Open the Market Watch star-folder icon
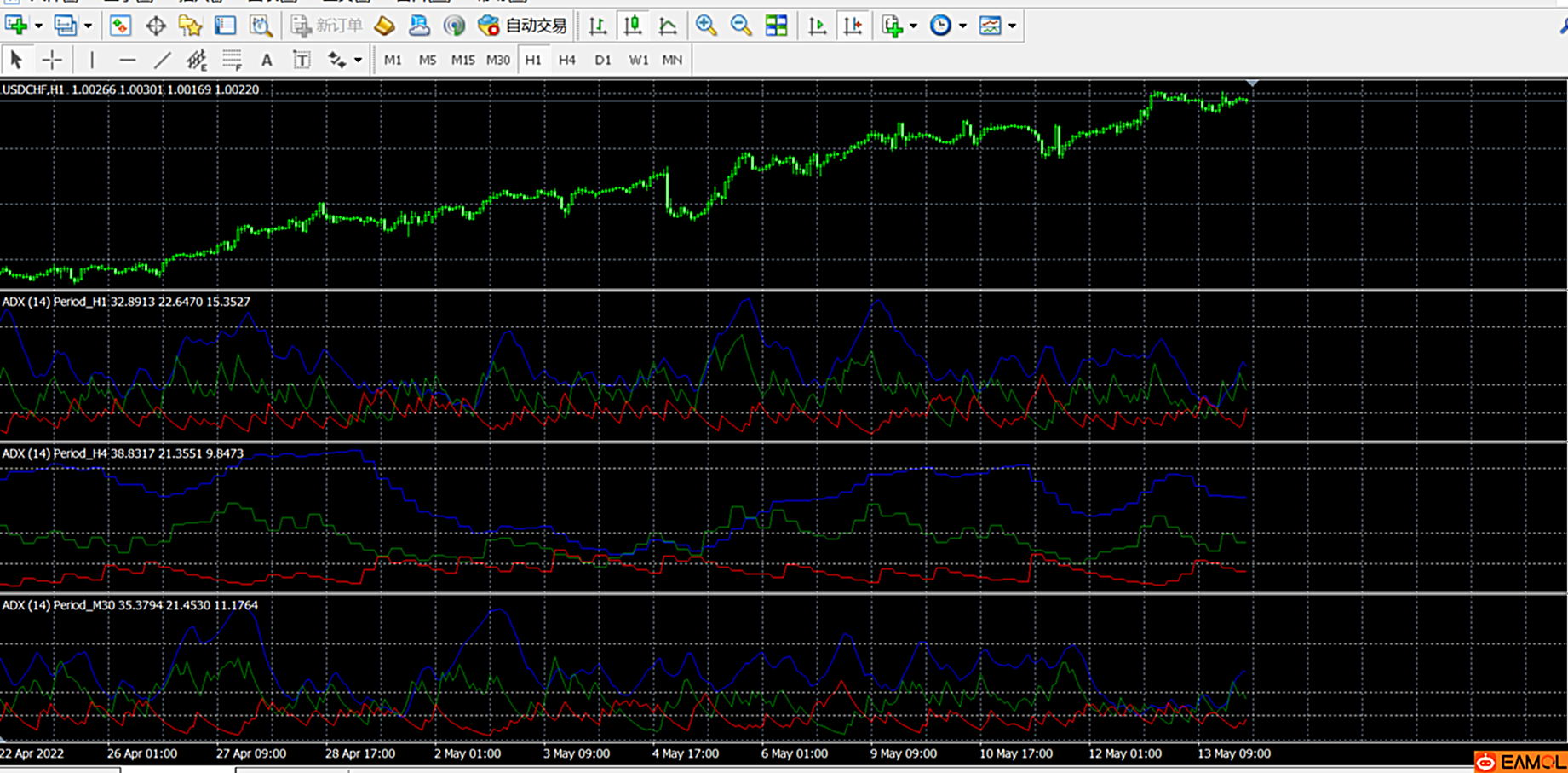 [x=190, y=26]
